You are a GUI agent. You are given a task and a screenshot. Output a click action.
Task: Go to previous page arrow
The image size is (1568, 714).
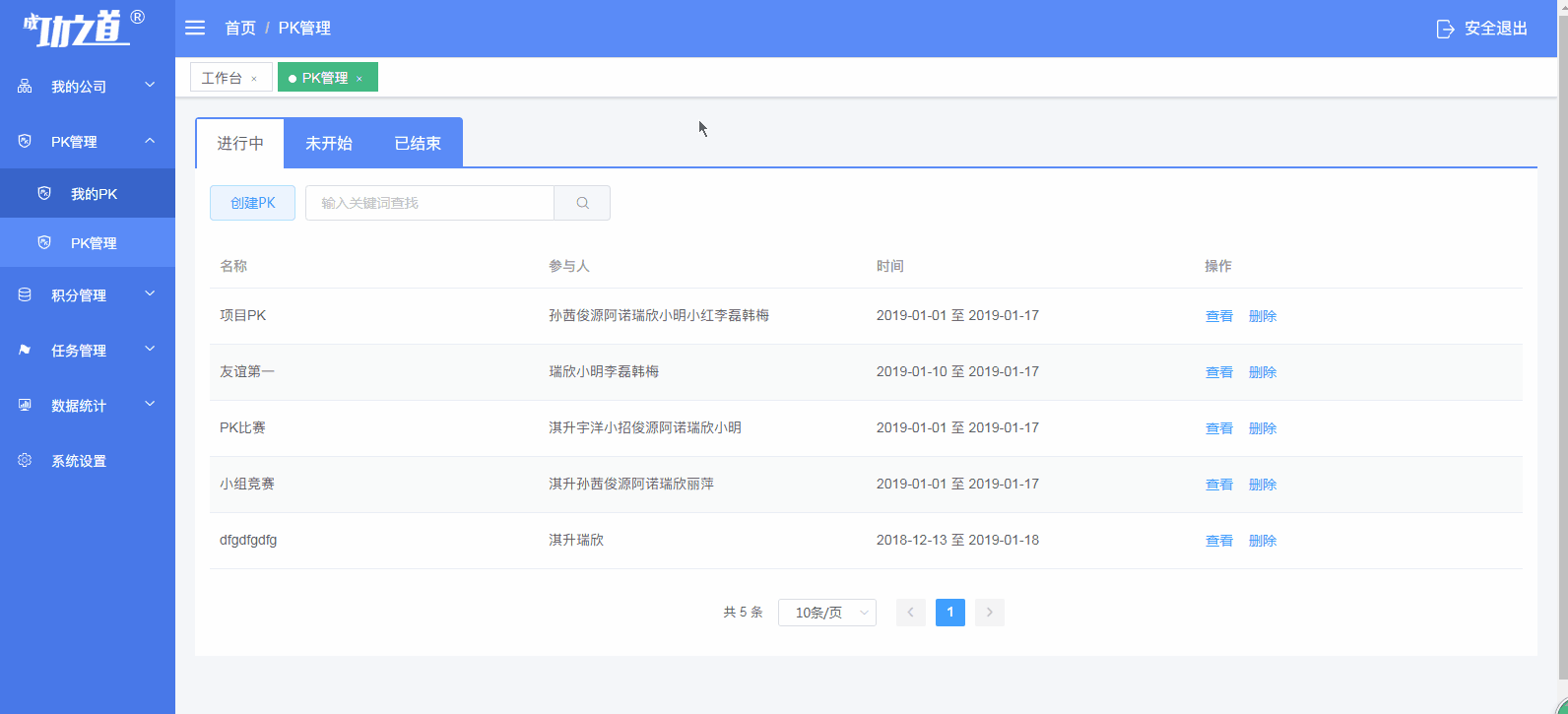[x=911, y=613]
